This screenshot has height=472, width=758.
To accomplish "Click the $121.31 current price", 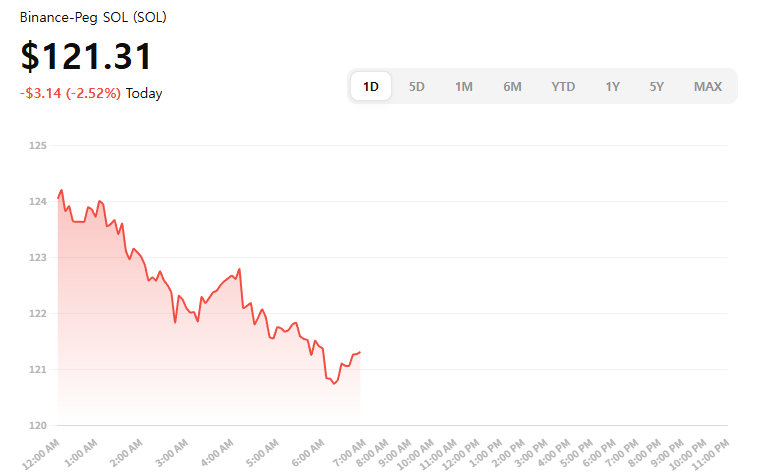I will tap(86, 56).
